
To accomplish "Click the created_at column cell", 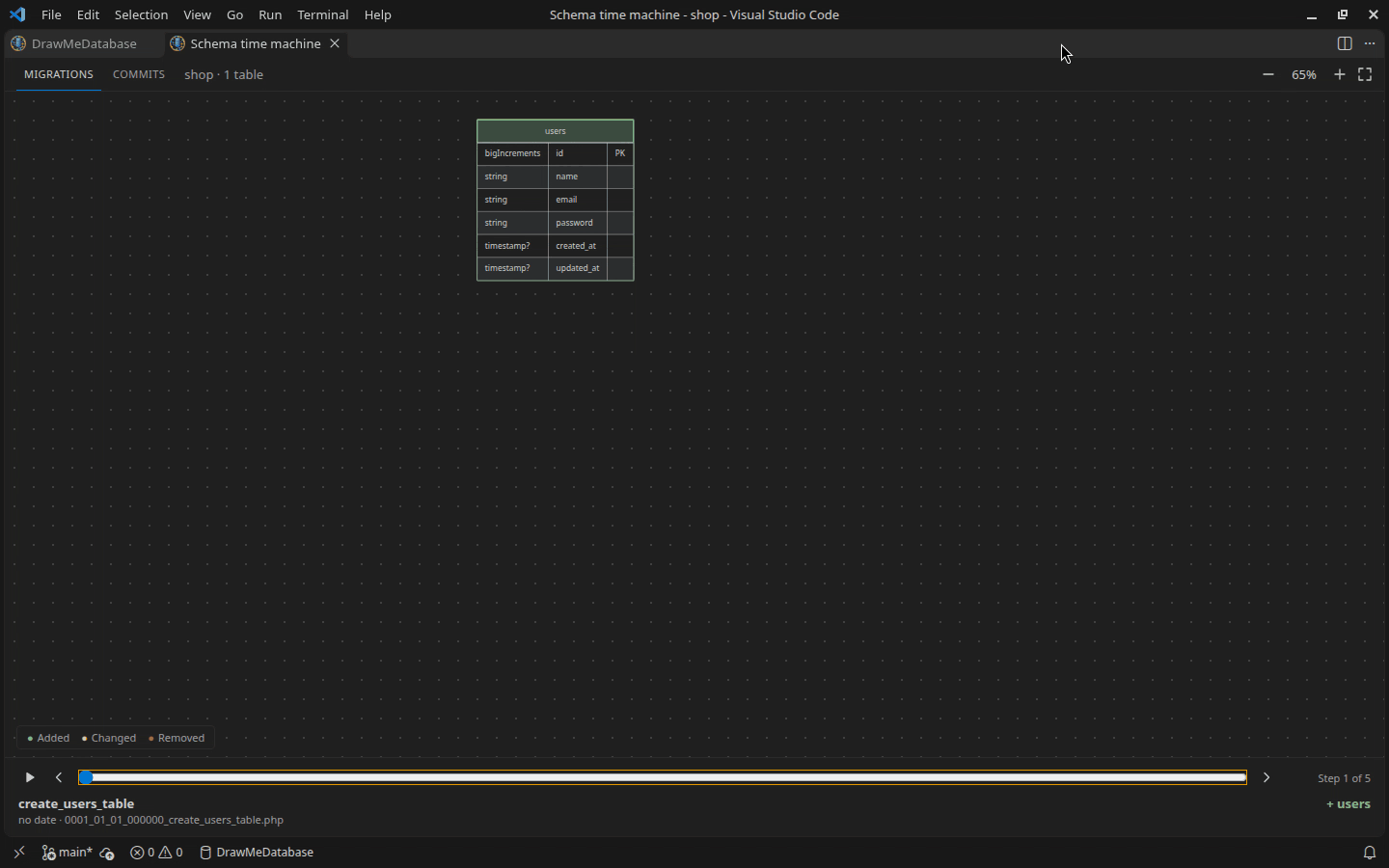I will click(578, 246).
